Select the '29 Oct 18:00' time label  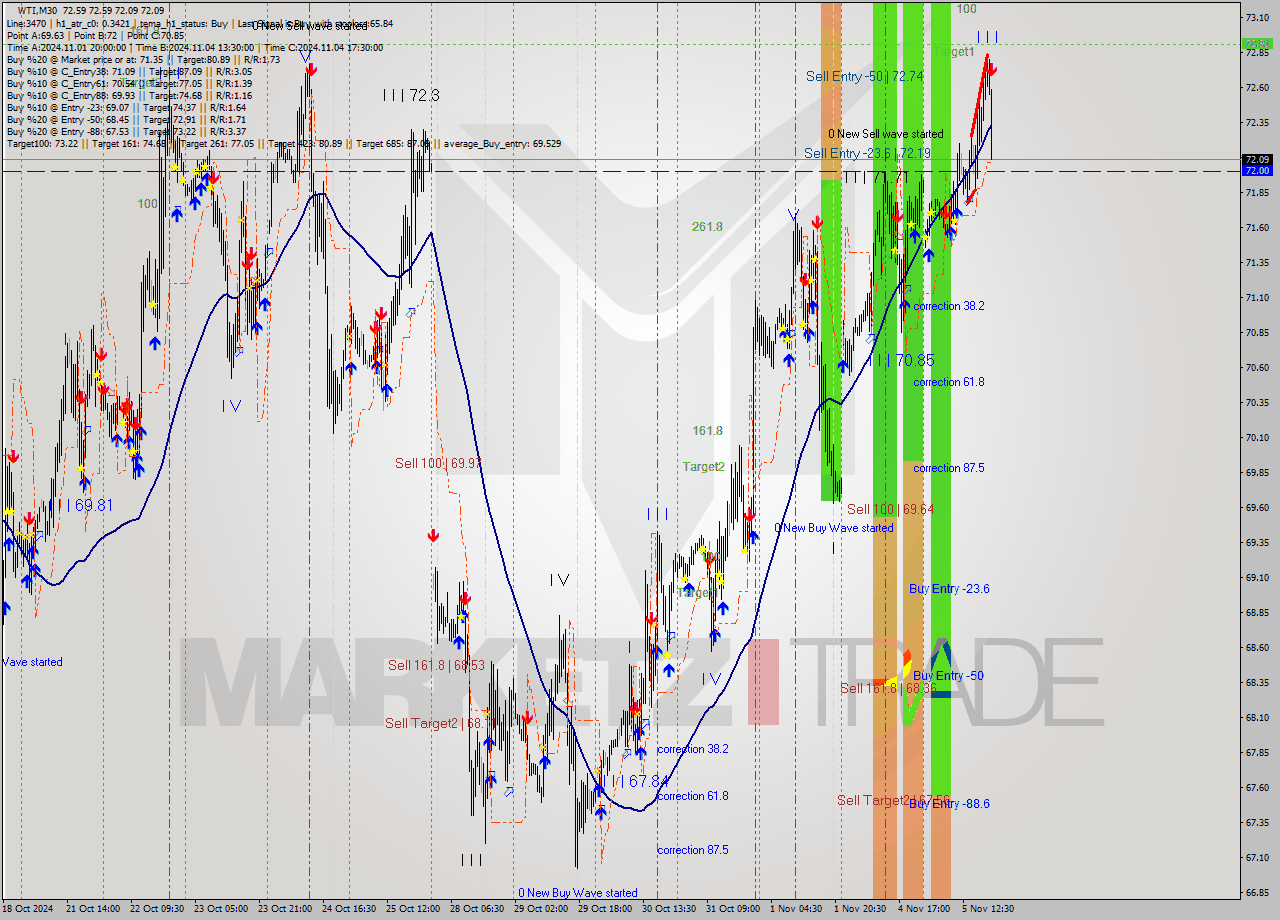[605, 909]
